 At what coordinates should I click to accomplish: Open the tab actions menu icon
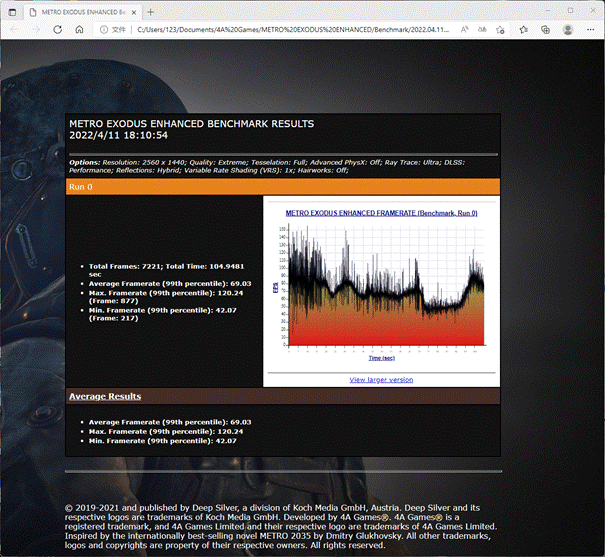13,12
